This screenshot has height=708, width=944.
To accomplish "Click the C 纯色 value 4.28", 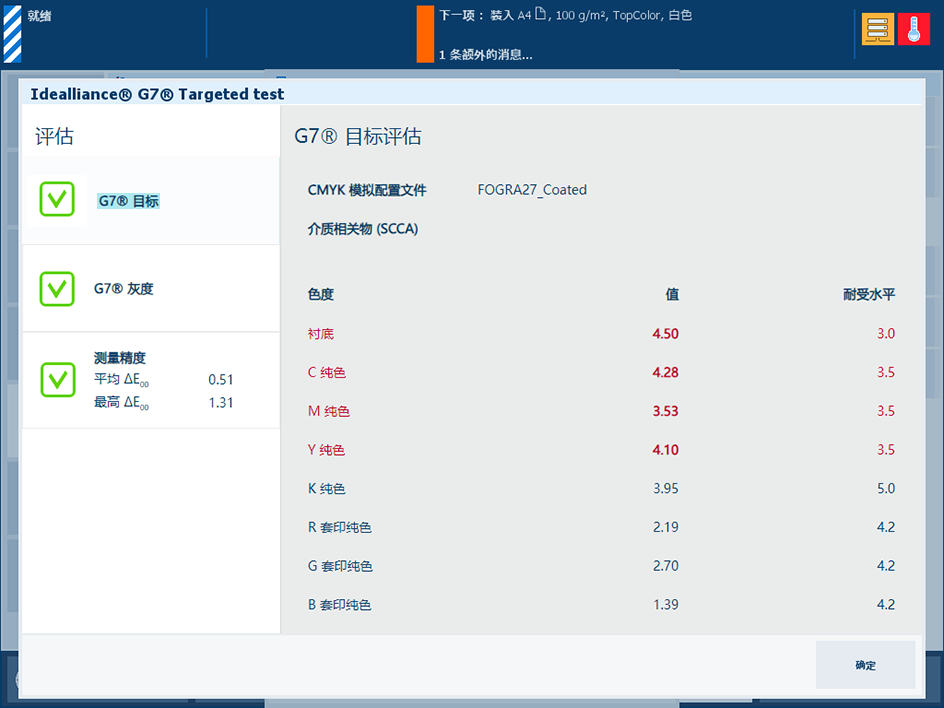I will coord(665,372).
